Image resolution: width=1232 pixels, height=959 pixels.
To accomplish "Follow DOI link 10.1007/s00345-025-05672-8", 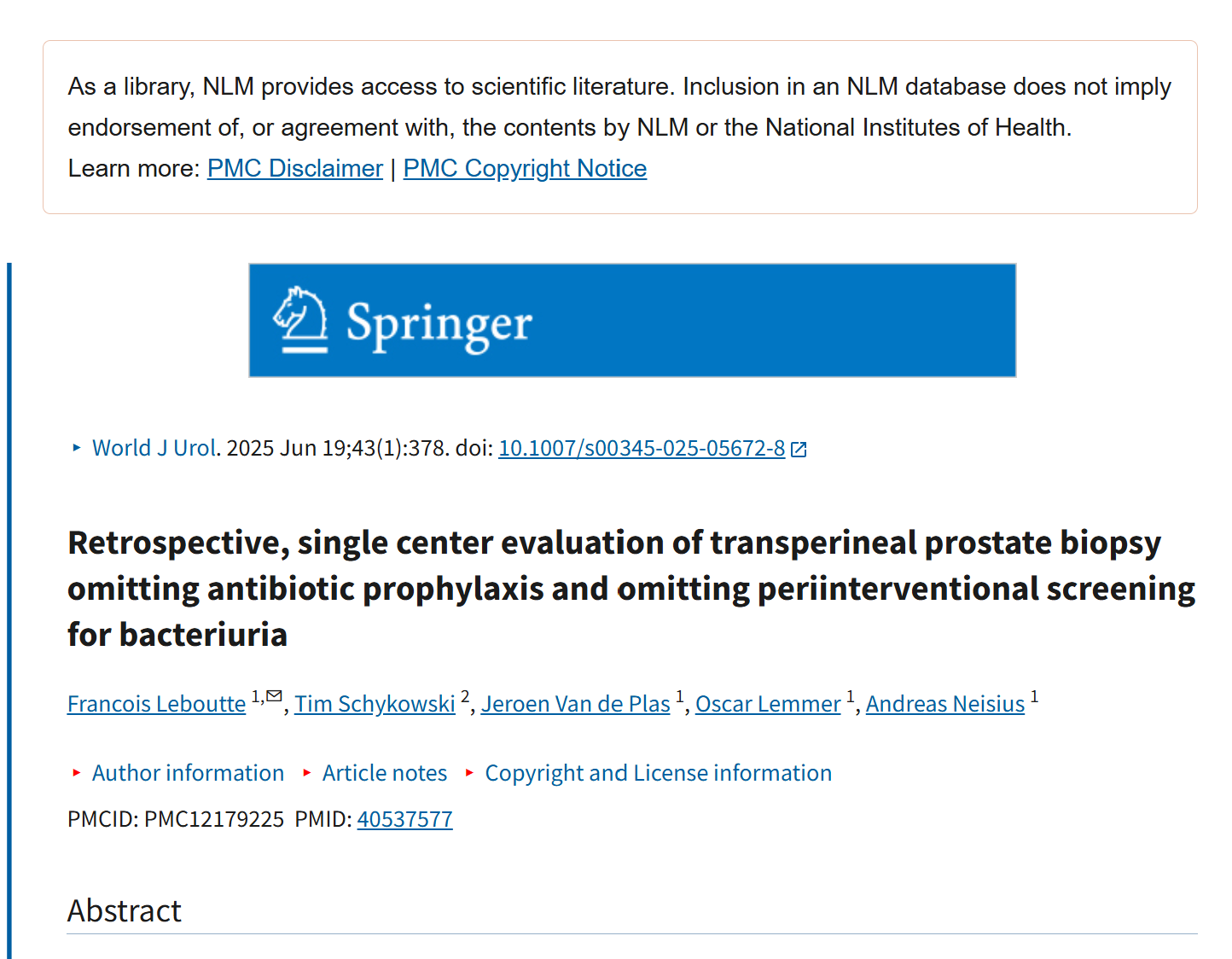I will 642,448.
